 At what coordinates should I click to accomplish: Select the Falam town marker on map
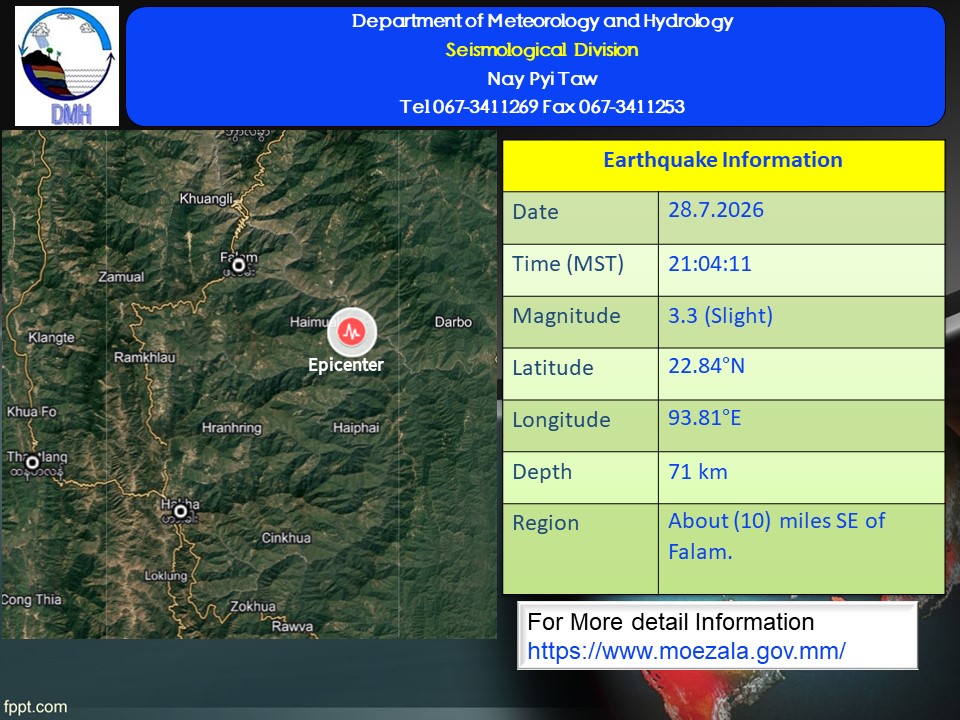point(238,266)
